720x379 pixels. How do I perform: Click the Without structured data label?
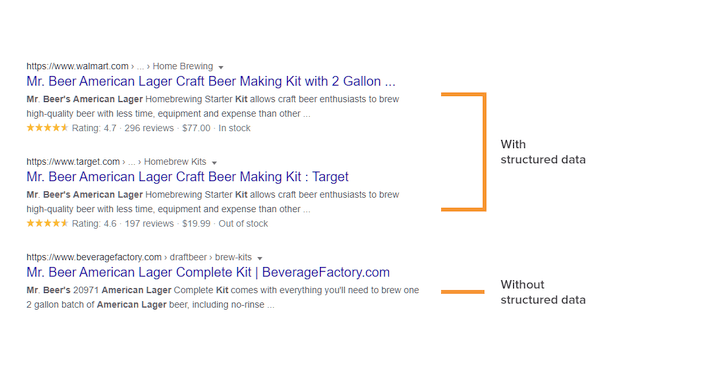(543, 292)
